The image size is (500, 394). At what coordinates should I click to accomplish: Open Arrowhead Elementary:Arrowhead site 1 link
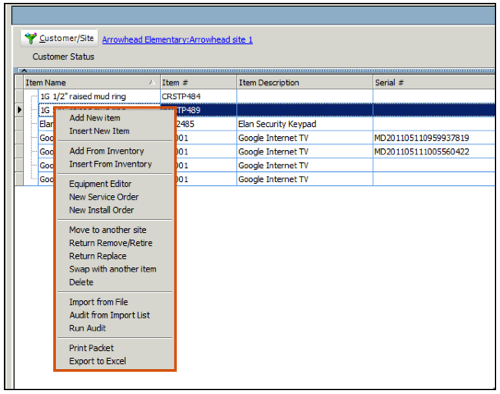pos(177,40)
